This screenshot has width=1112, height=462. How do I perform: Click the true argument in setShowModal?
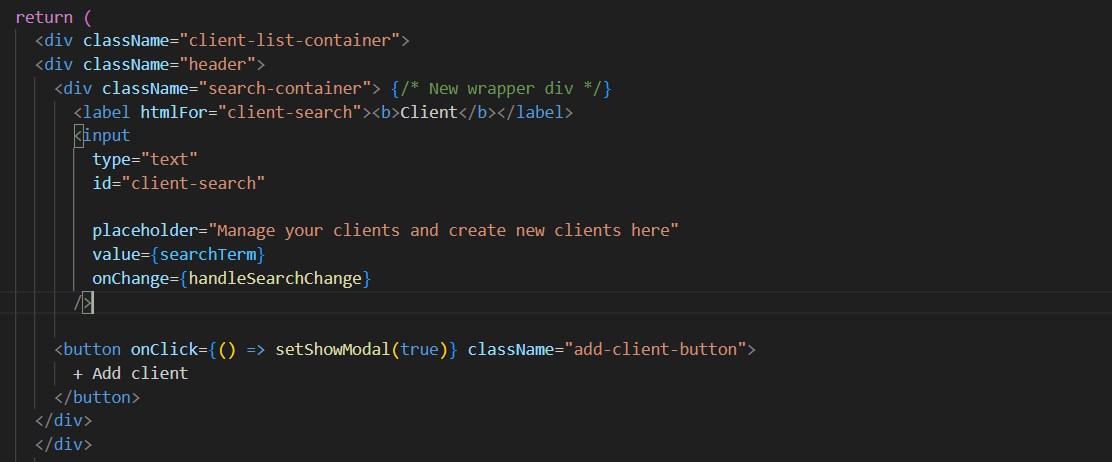419,350
